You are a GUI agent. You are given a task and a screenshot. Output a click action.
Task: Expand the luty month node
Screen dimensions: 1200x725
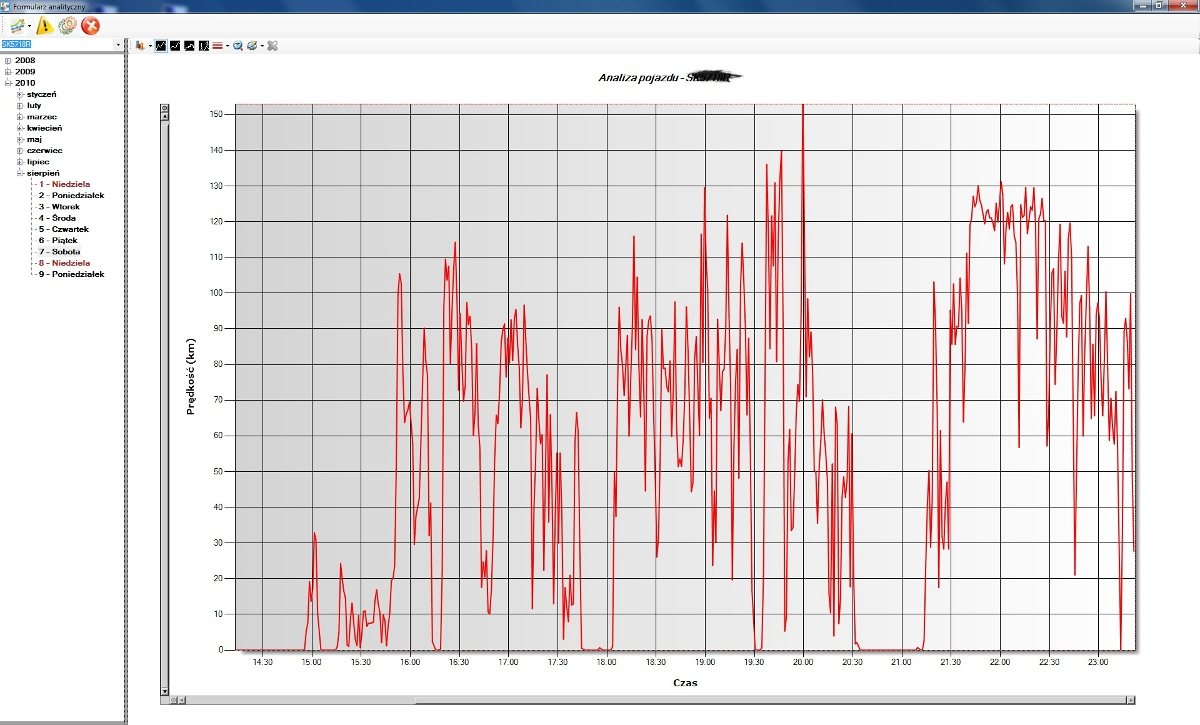[20, 105]
